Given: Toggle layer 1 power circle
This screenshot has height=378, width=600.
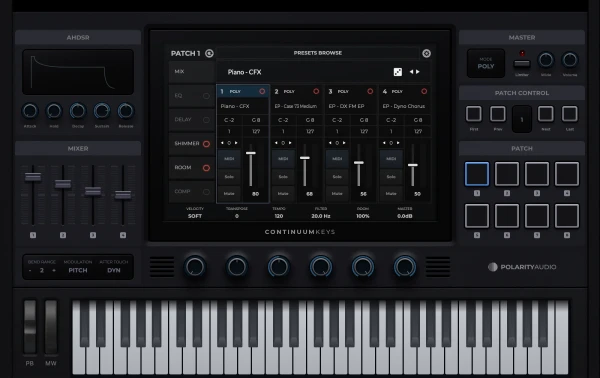Looking at the screenshot, I should [262, 91].
